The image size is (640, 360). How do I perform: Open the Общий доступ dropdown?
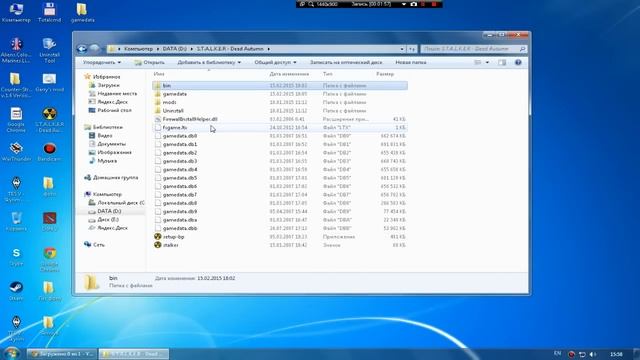point(276,62)
